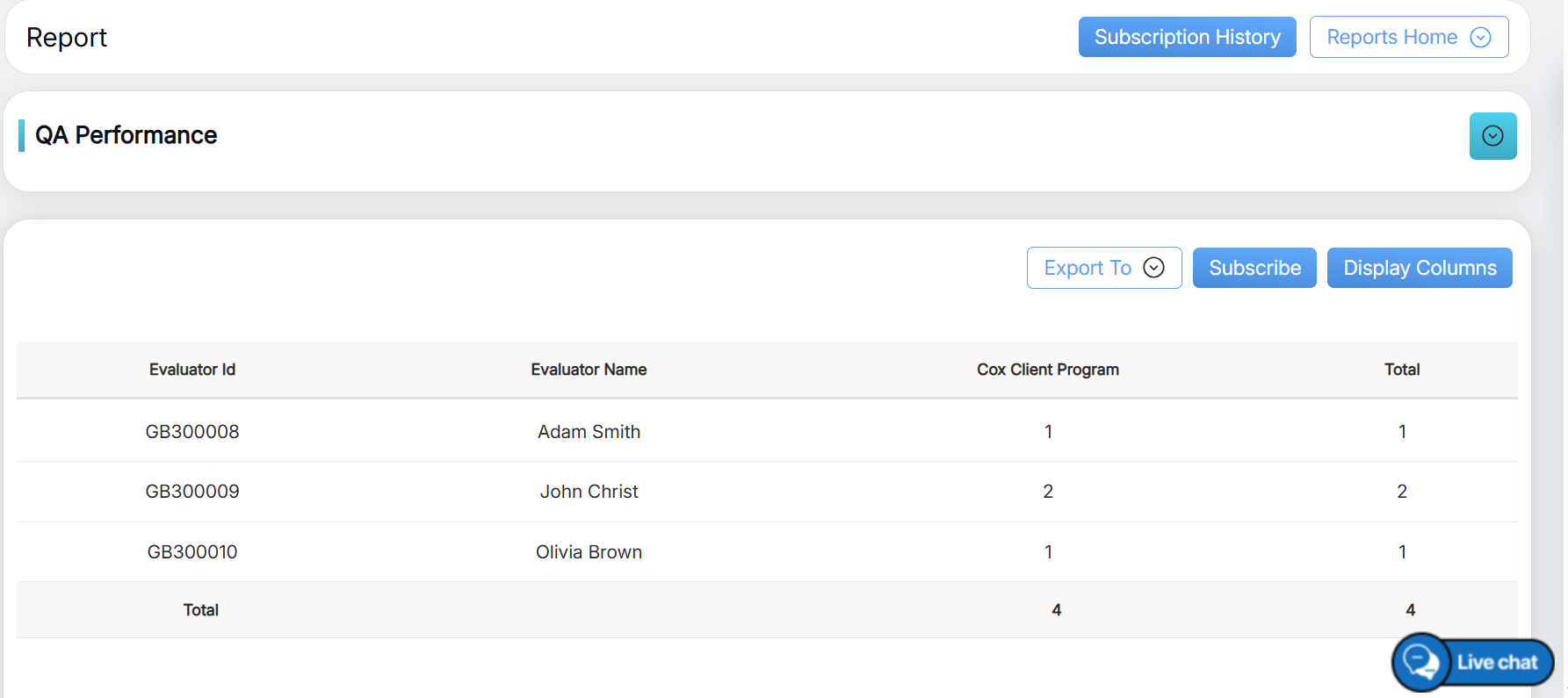1568x698 pixels.
Task: Click the Total column header
Action: tap(1402, 370)
